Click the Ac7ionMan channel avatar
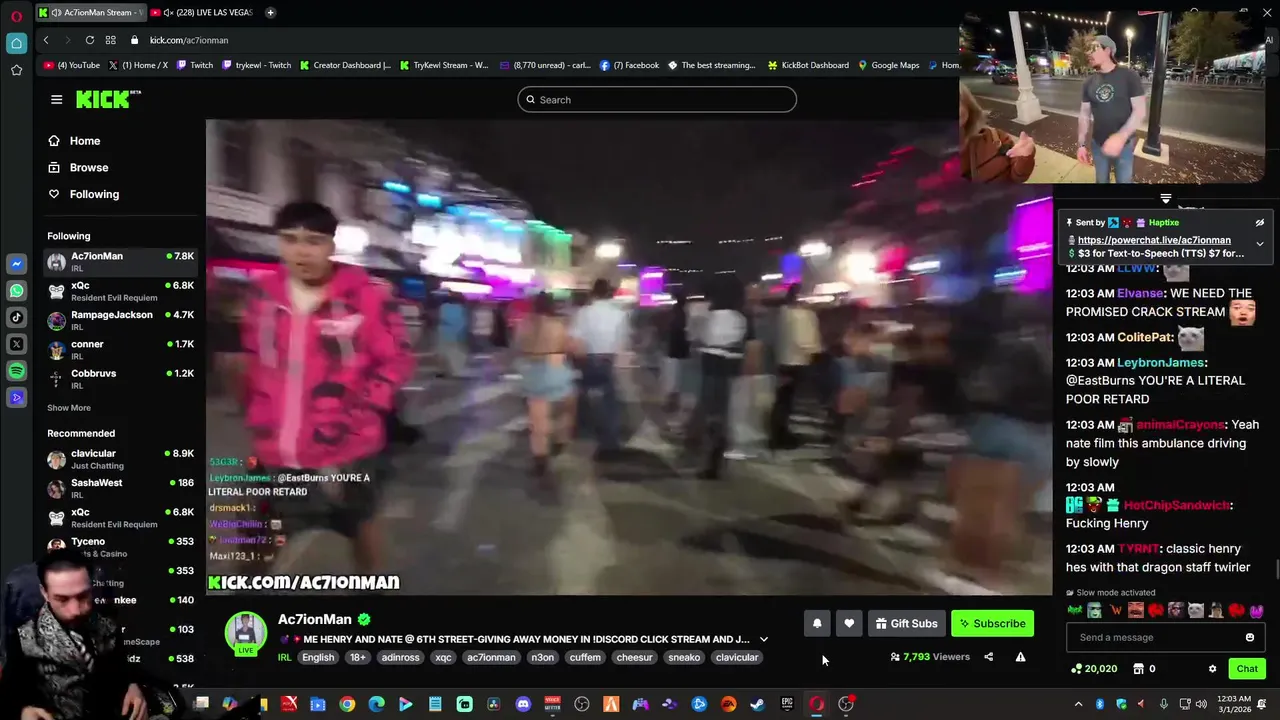 pos(245,632)
